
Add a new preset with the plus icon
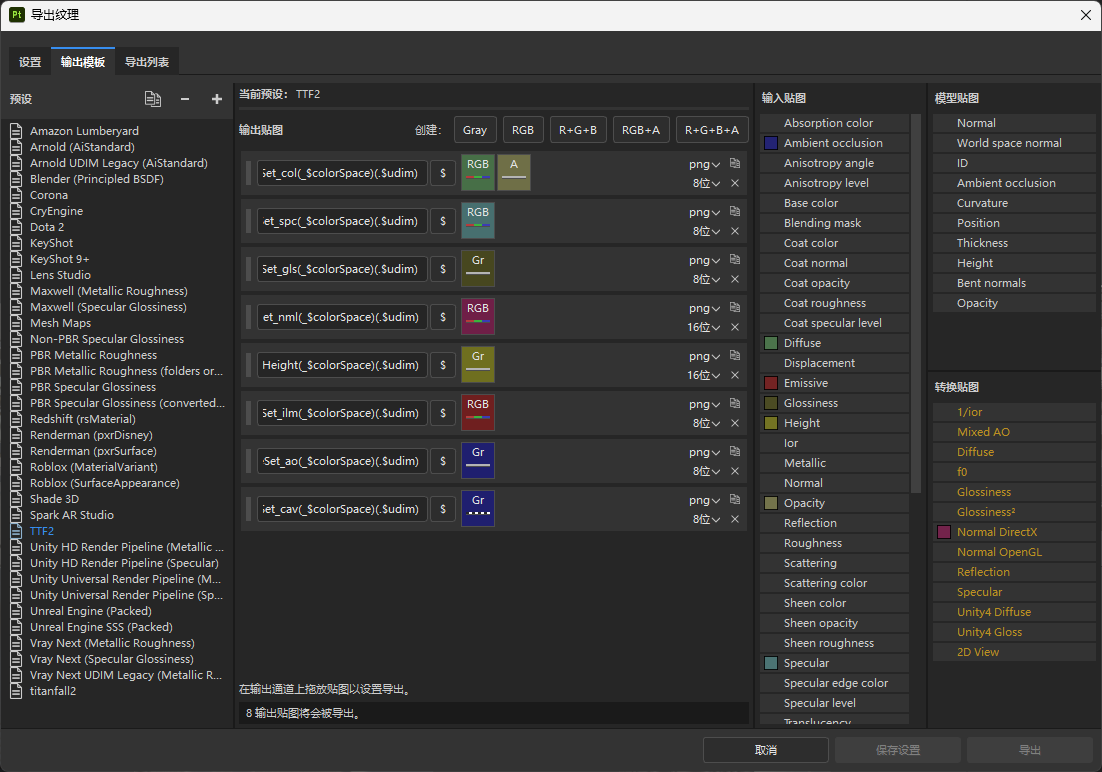(217, 99)
